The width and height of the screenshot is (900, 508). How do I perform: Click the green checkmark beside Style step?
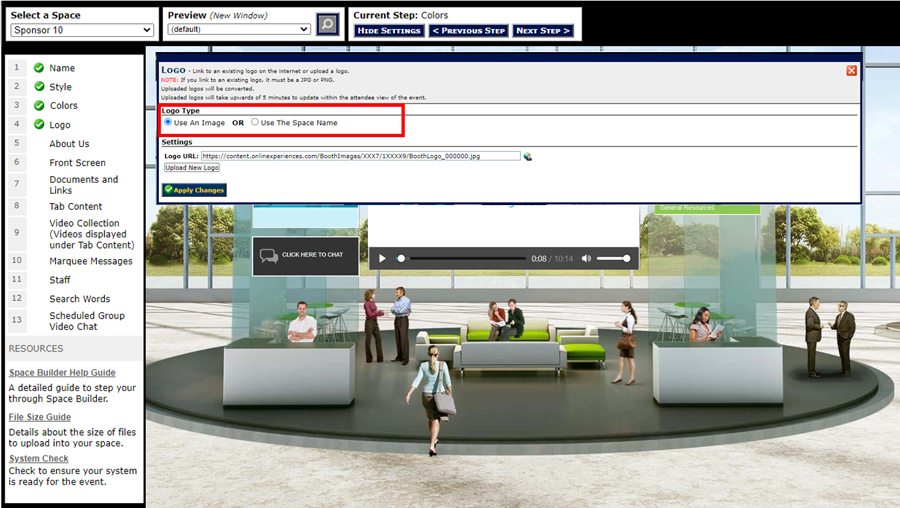coord(39,87)
